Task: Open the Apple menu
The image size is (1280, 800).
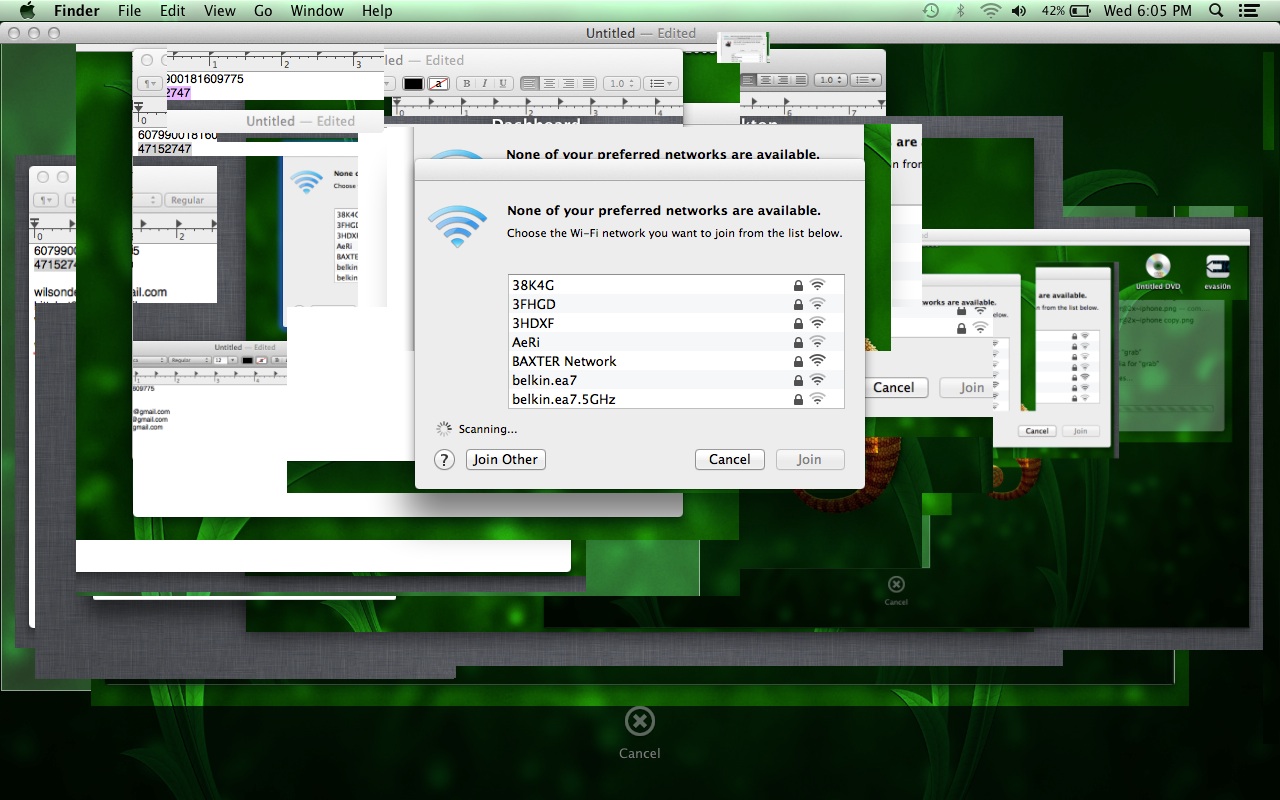Action: tap(27, 11)
